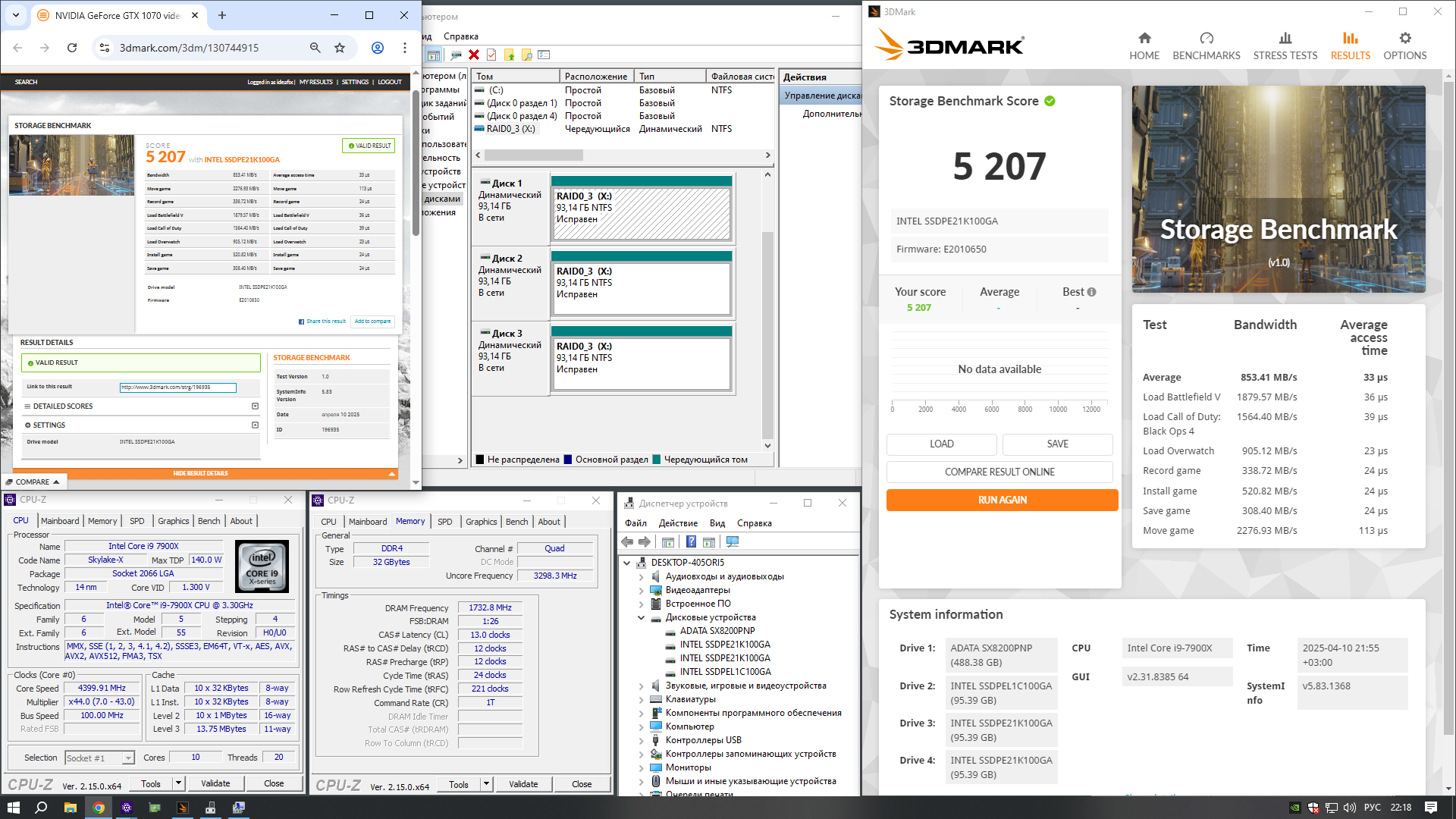The width and height of the screenshot is (1456, 819).
Task: Collapse HIDE RESULT DETAILS orange bar
Action: coord(205,473)
